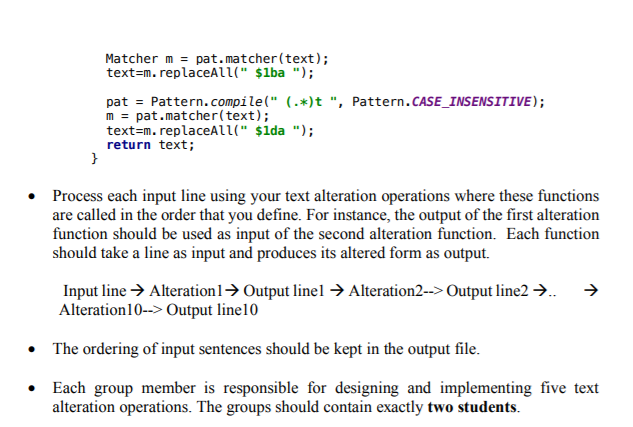Click the green string "$1ba" in the code

[x=270, y=73]
